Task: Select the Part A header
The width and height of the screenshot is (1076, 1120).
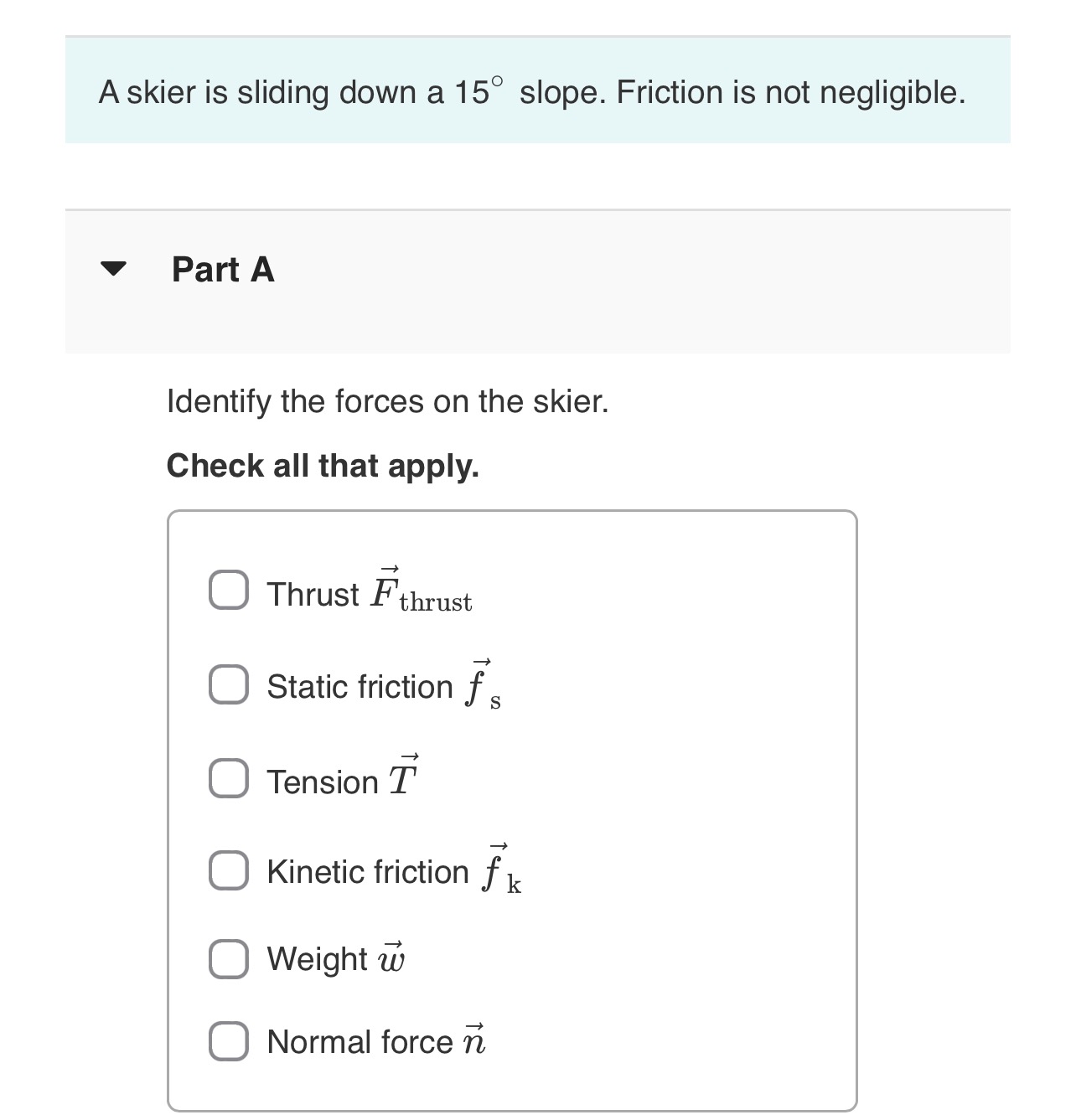Action: coord(222,270)
